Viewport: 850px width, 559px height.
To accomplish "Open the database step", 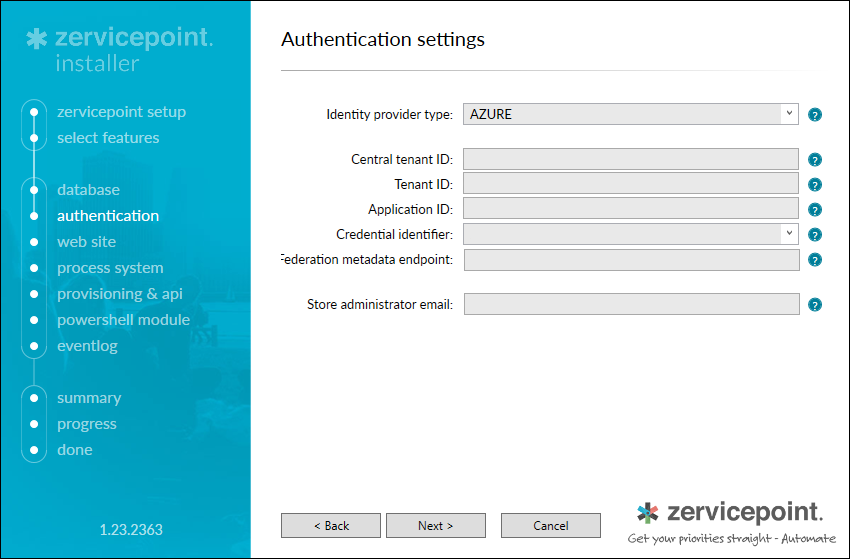I will point(88,190).
